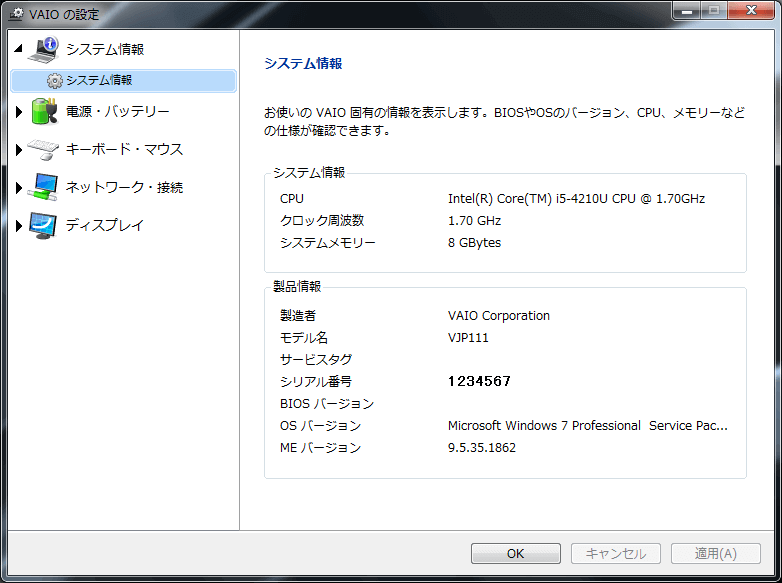Click the gear icon beside システム情報 subitem
This screenshot has width=782, height=583.
point(54,80)
